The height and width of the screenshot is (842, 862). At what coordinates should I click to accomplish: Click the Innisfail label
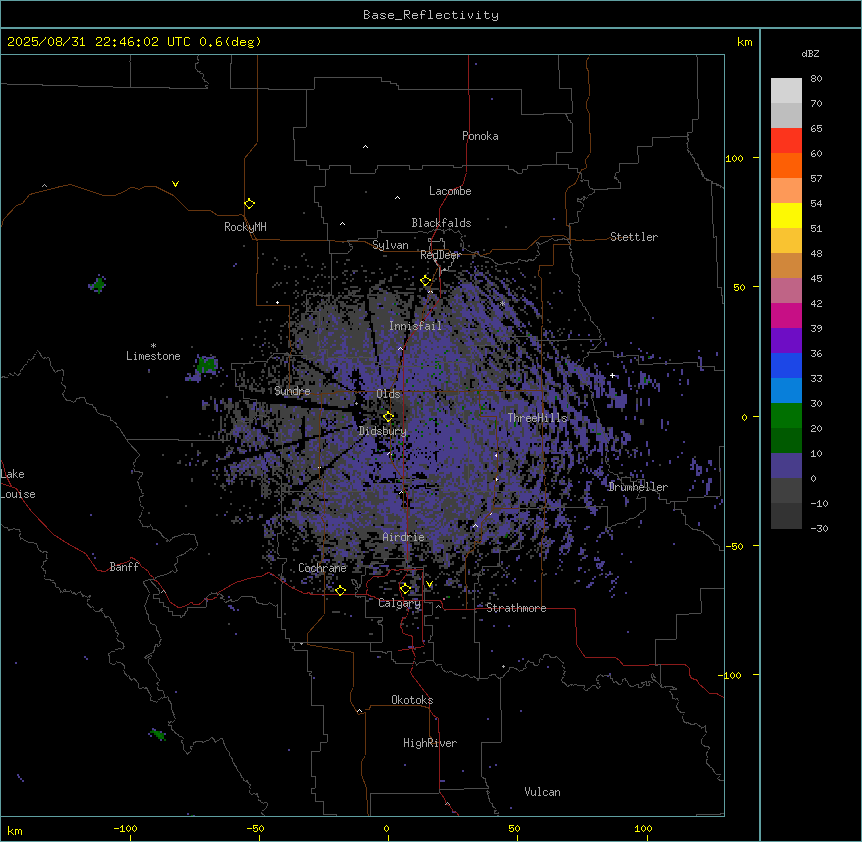pos(416,326)
